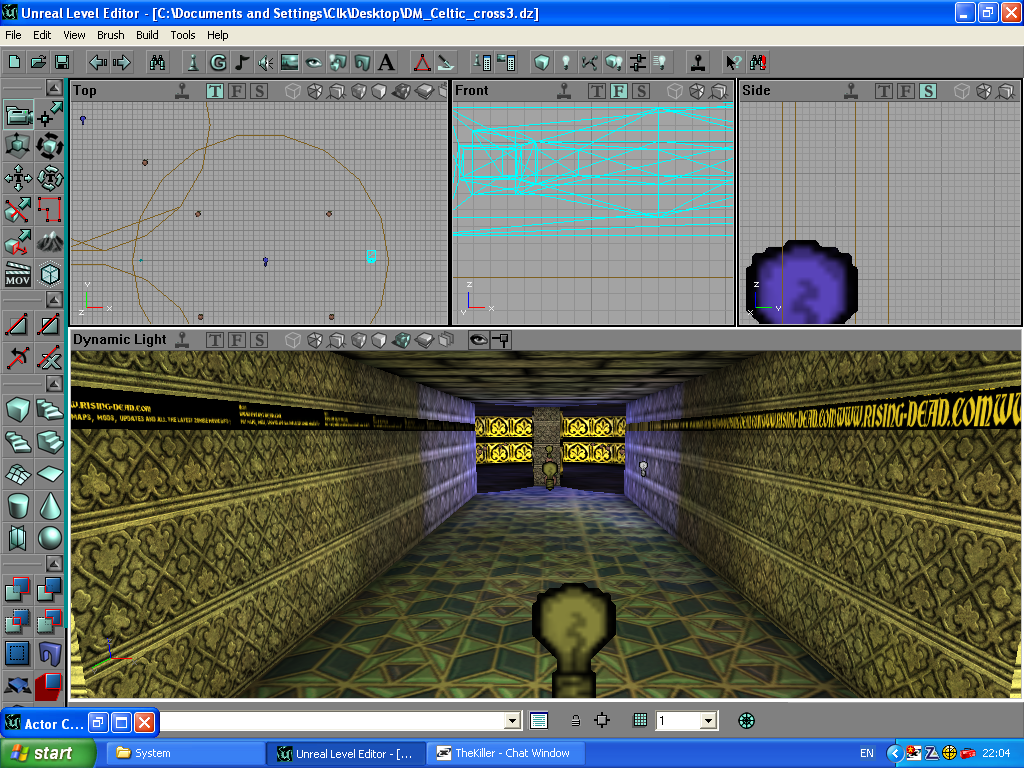The height and width of the screenshot is (768, 1024).
Task: Select the Camera Movement tool
Action: click(19, 115)
